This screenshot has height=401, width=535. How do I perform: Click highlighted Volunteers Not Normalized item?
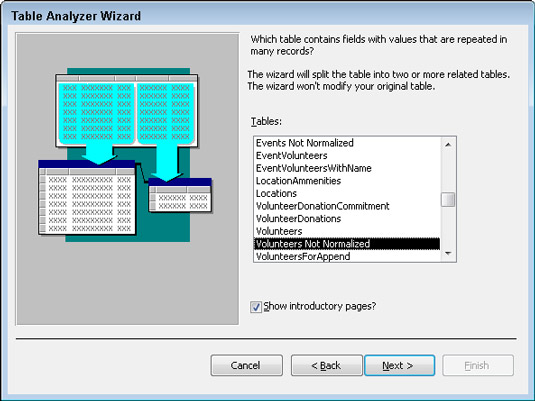347,244
